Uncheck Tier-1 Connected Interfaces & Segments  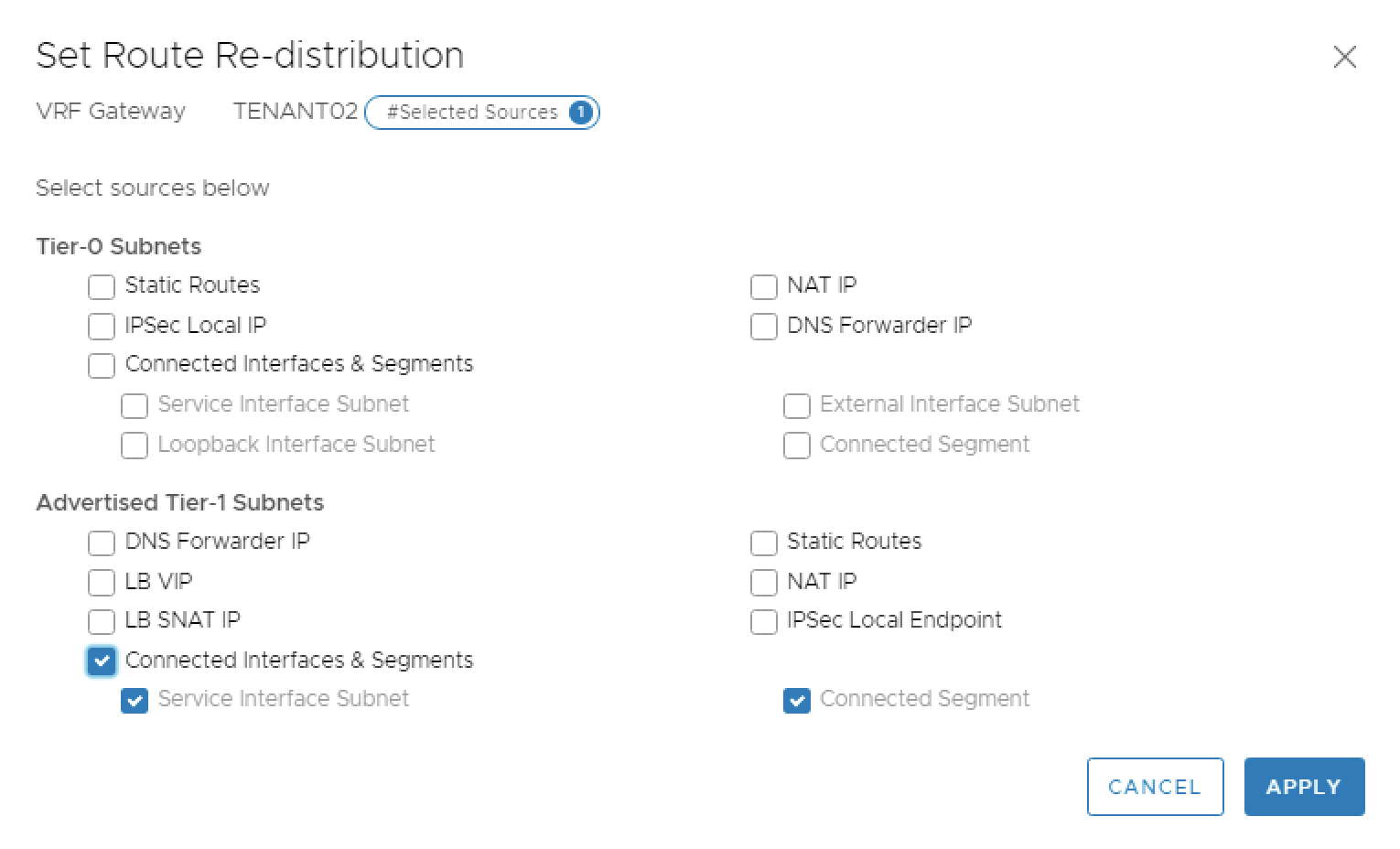[x=102, y=661]
